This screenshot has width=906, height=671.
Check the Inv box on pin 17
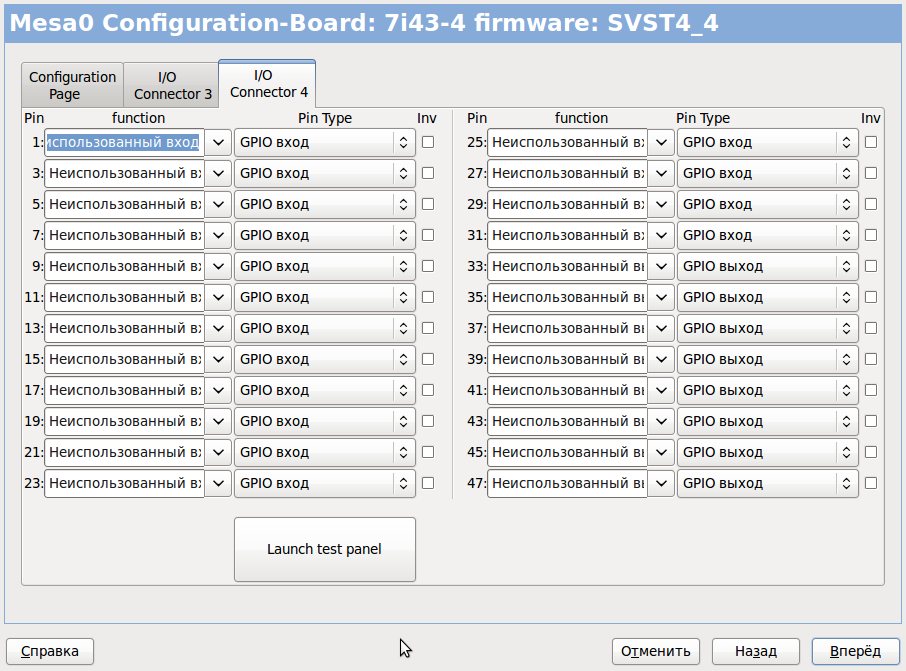coord(428,390)
